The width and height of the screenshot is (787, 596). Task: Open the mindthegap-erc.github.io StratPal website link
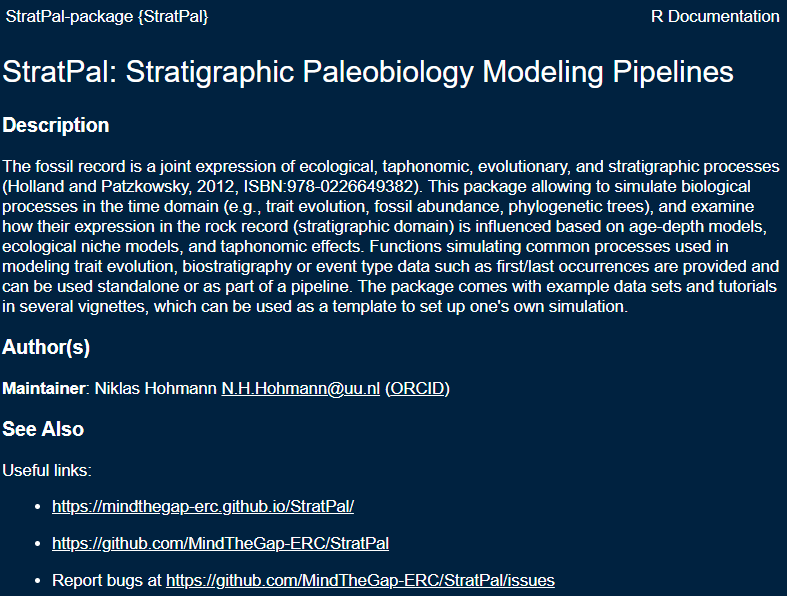click(203, 506)
